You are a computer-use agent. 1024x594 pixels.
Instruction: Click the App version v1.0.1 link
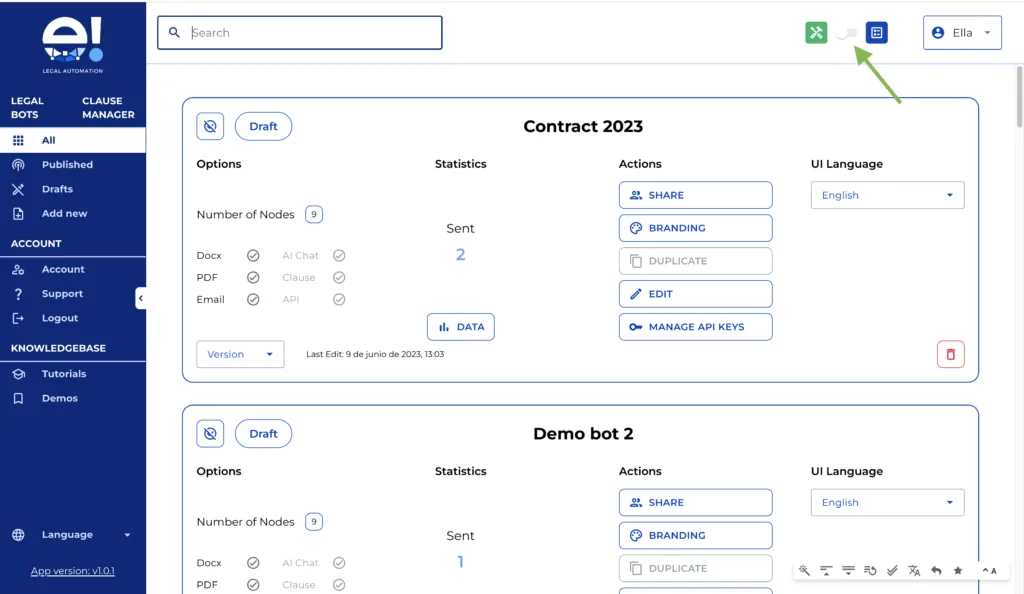point(73,571)
